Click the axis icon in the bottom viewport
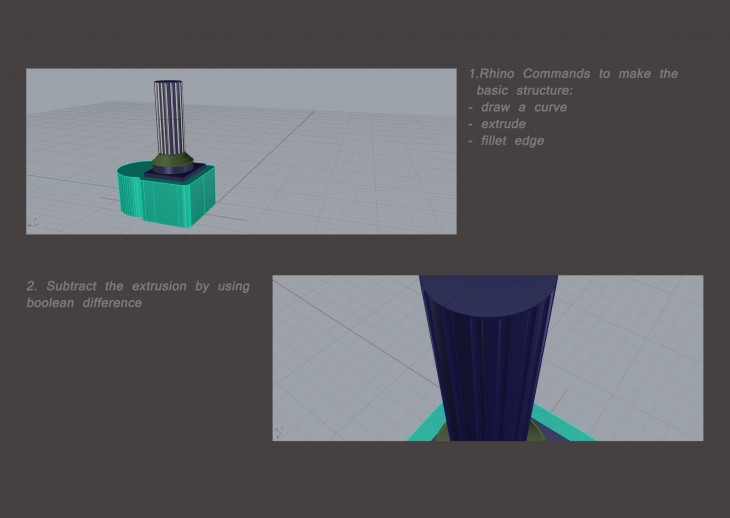 pyautogui.click(x=279, y=432)
